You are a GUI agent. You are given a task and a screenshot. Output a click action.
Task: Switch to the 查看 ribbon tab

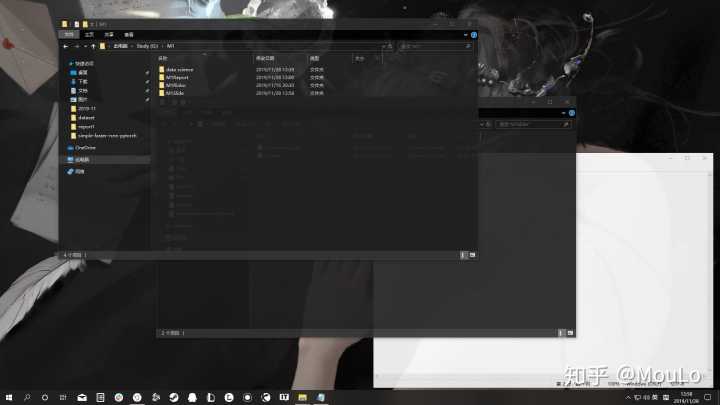[129, 35]
